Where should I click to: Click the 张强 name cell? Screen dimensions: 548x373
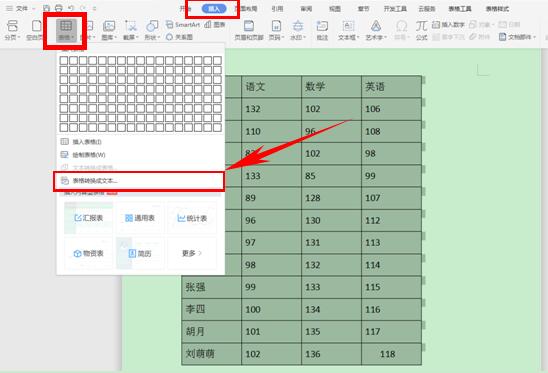coord(211,287)
